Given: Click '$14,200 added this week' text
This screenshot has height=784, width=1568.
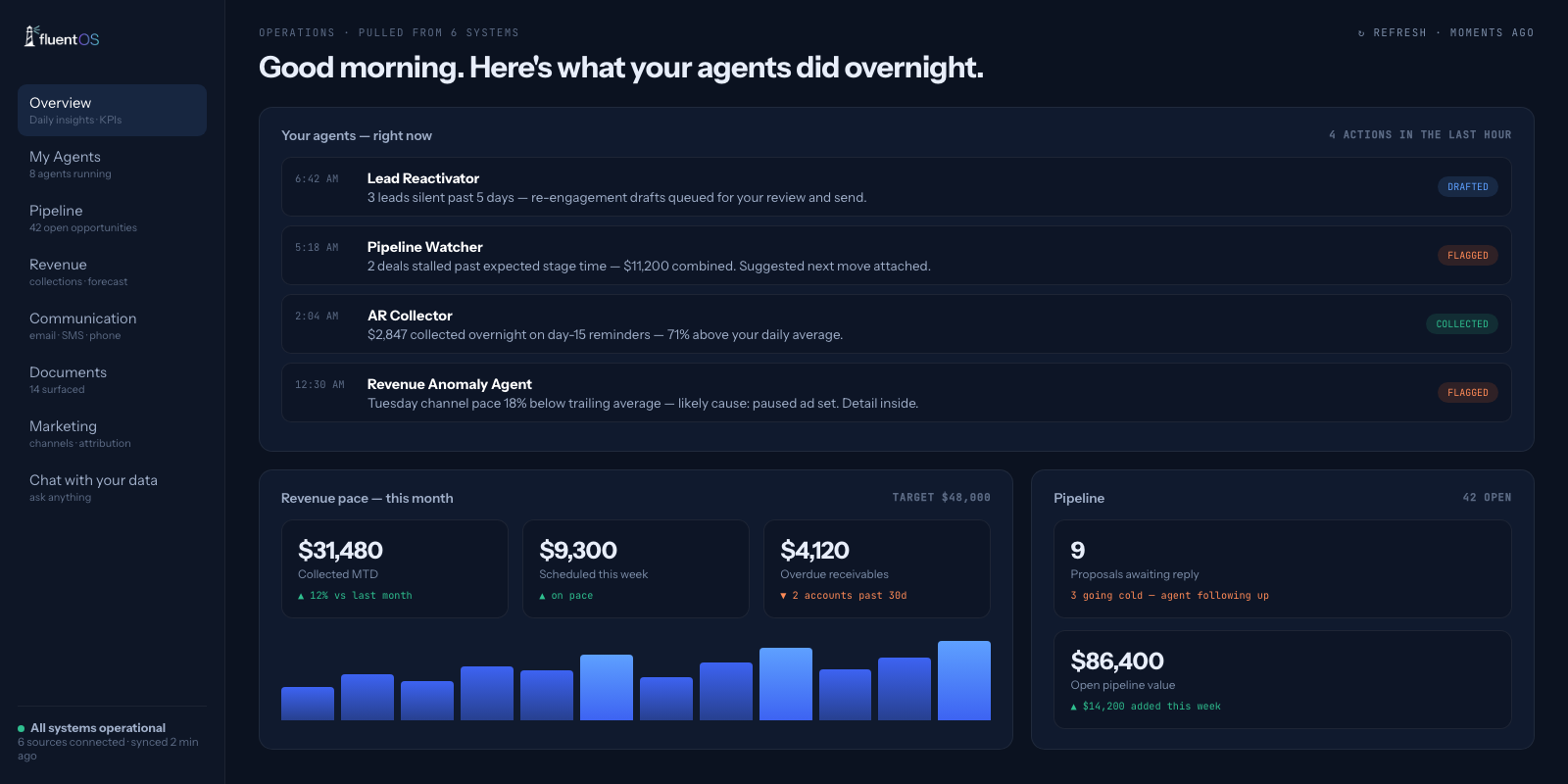Looking at the screenshot, I should tap(1146, 707).
